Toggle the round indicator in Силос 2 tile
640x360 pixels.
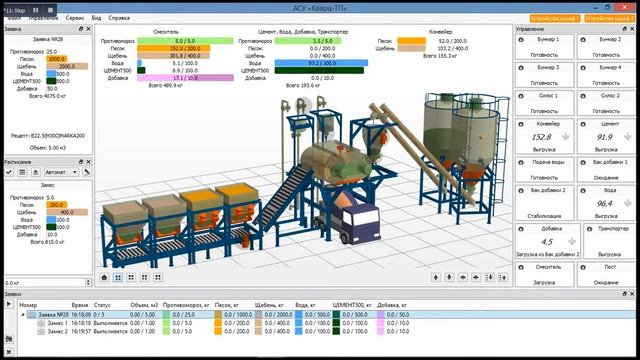coord(583,96)
